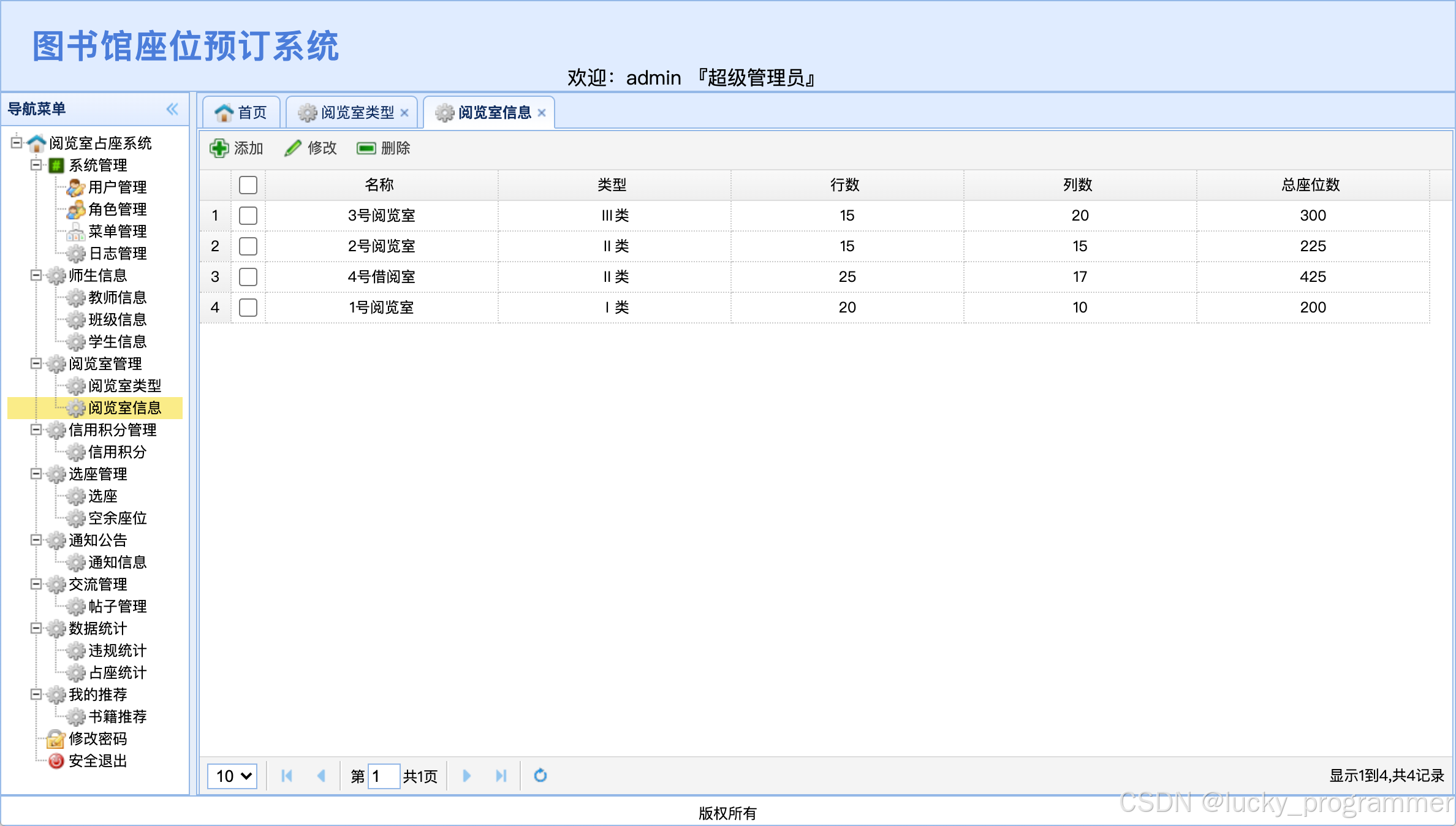The height and width of the screenshot is (826, 1456).
Task: Collapse the 阅览室管理 tree node
Action: [x=36, y=363]
